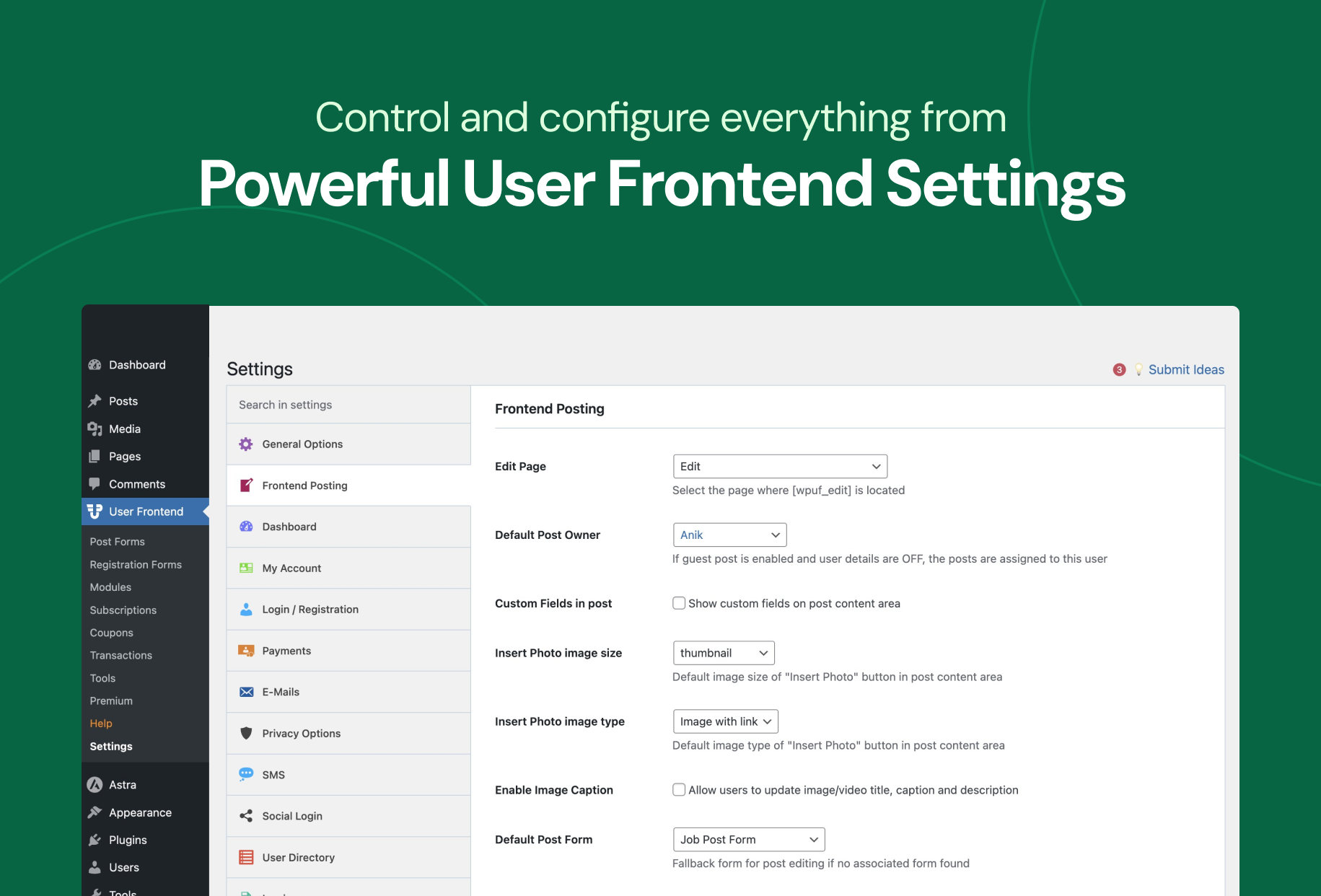Enable Show custom fields on post content
The height and width of the screenshot is (896, 1321).
pos(679,603)
